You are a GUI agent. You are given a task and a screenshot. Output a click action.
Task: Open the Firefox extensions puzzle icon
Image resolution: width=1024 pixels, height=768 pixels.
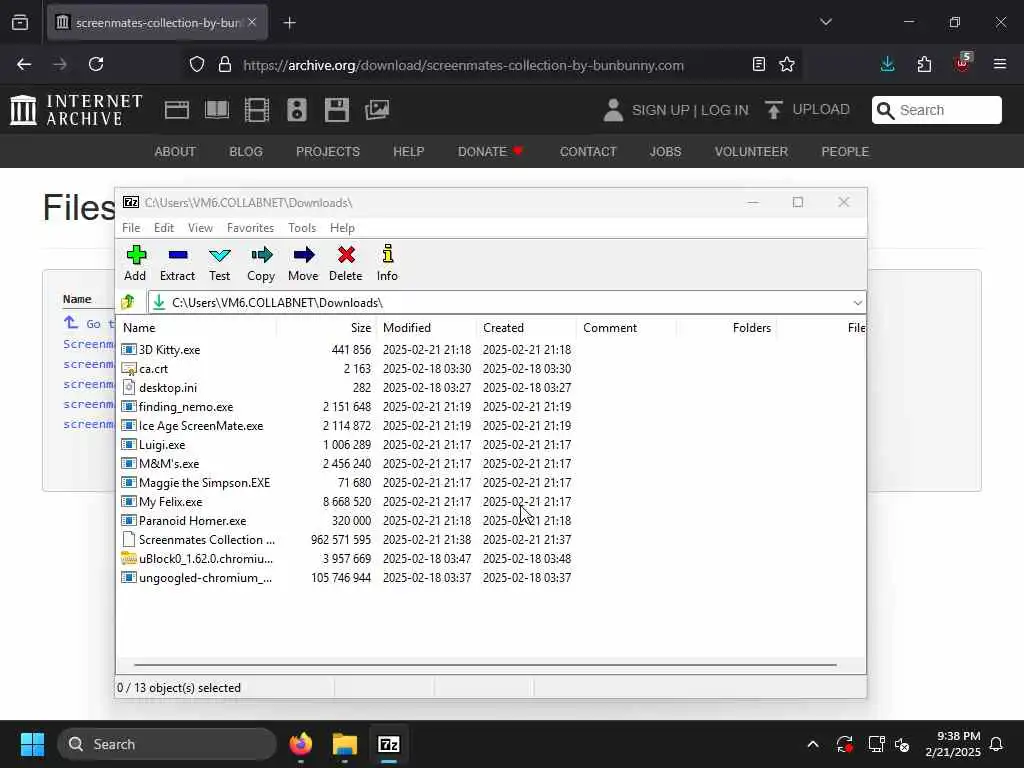[x=924, y=64]
